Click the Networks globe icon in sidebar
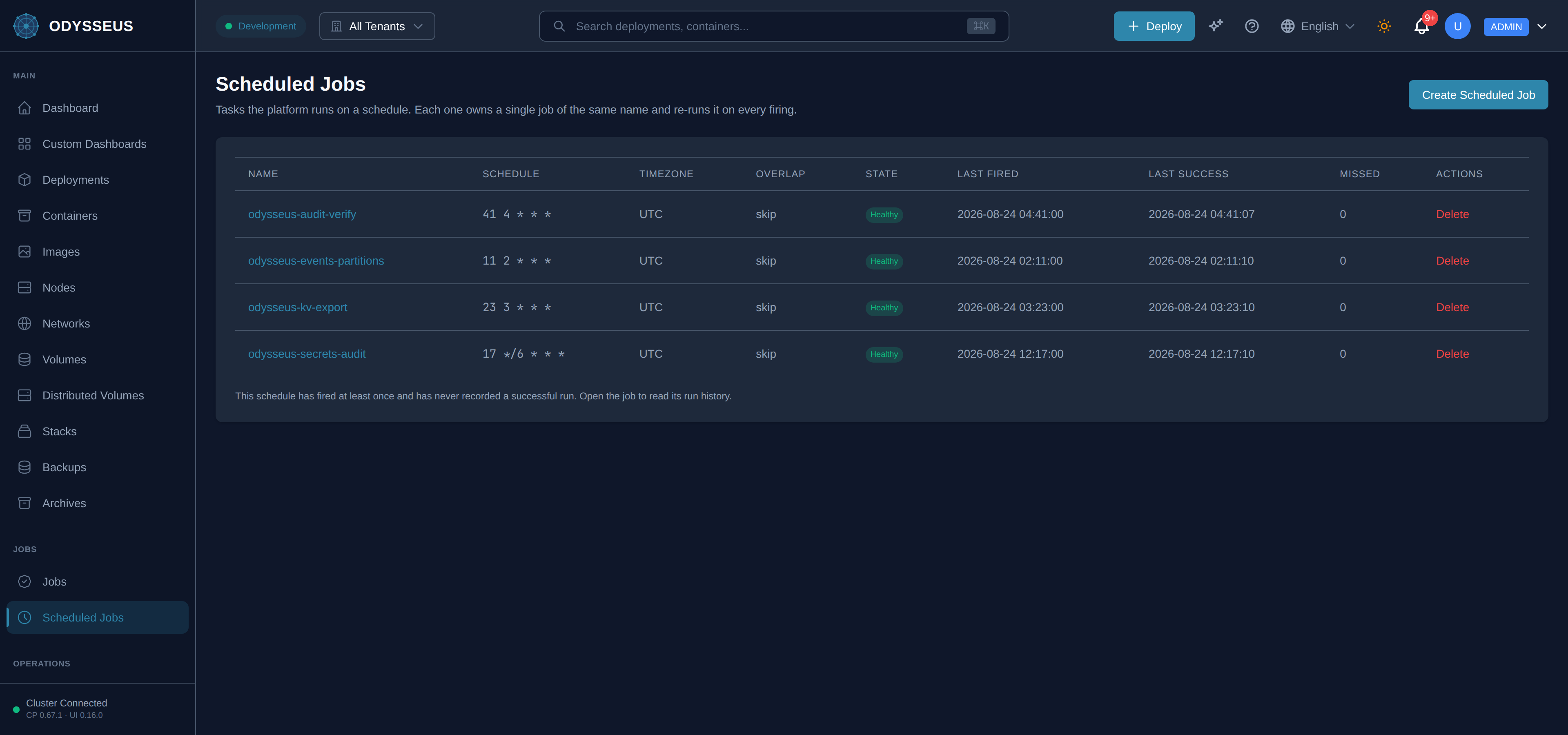Viewport: 1568px width, 735px height. point(24,323)
